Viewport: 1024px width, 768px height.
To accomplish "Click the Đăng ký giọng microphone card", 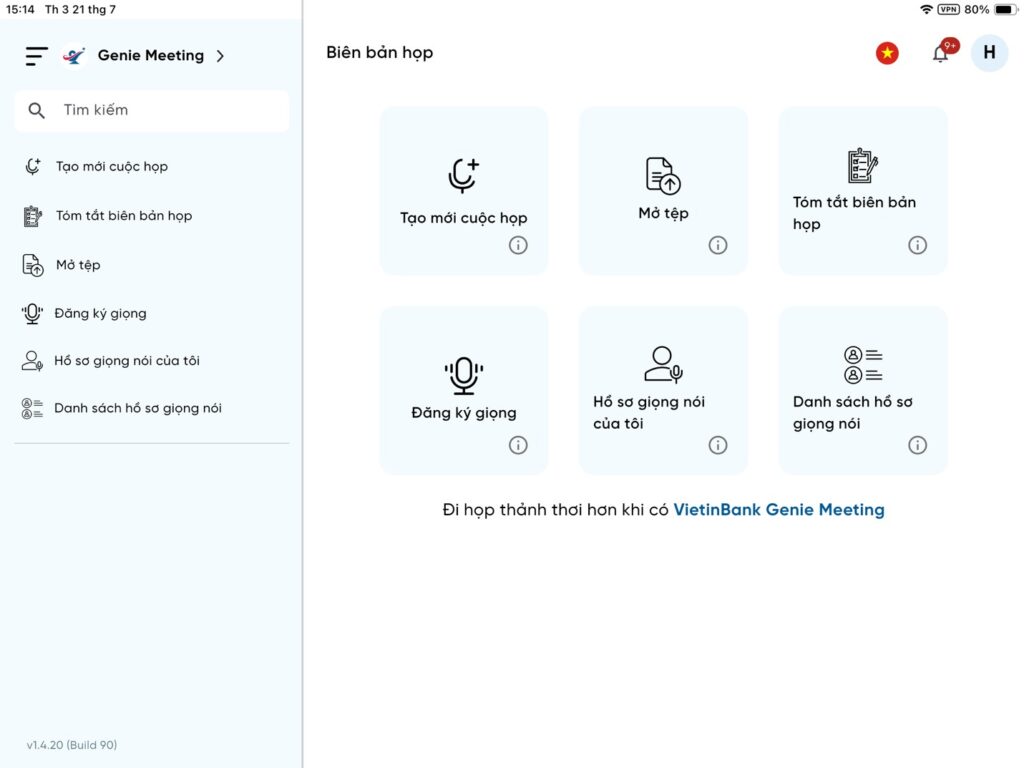I will point(464,390).
